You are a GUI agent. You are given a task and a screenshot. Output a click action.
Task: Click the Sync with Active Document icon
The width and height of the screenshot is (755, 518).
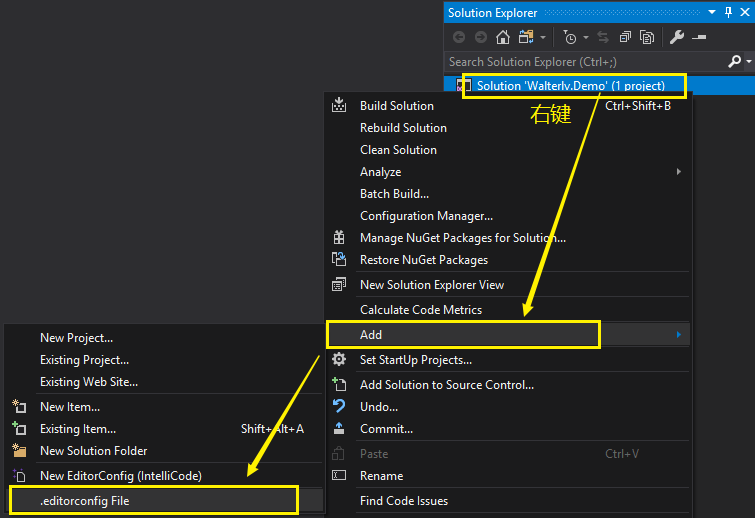tap(603, 37)
